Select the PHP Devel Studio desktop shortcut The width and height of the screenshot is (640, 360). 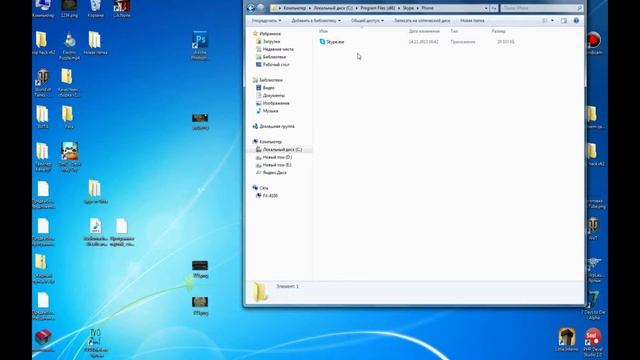(x=593, y=342)
